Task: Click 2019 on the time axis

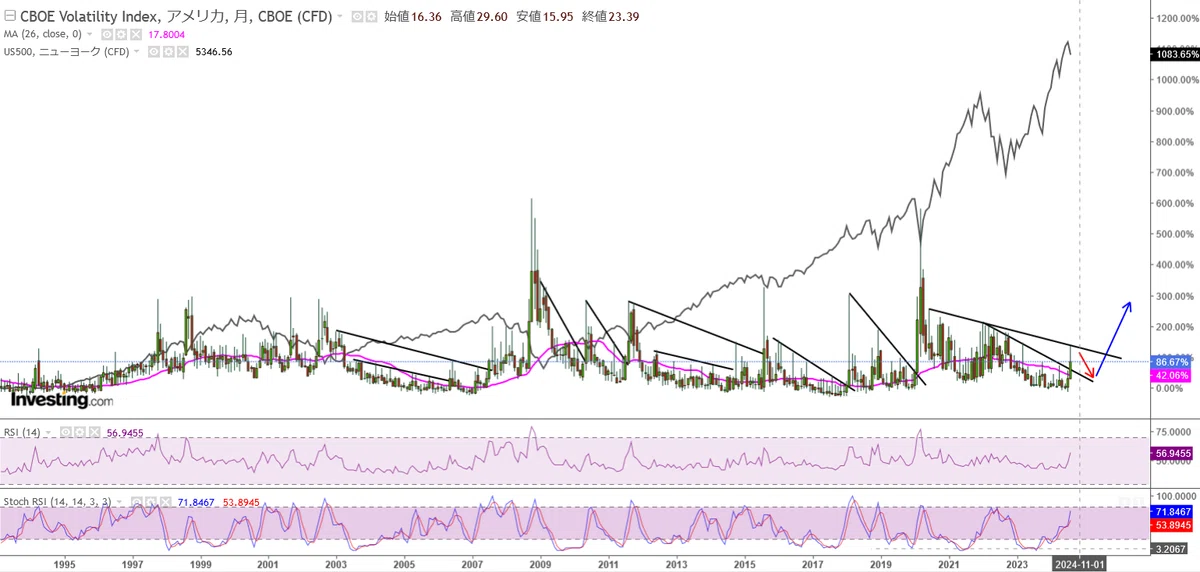Action: click(x=881, y=564)
